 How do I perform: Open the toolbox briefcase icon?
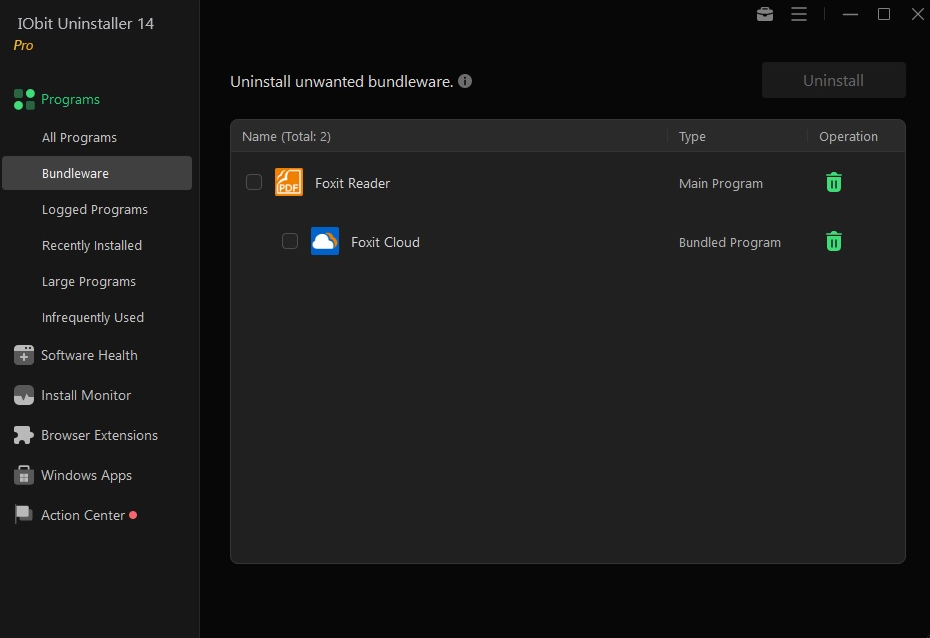(x=765, y=14)
